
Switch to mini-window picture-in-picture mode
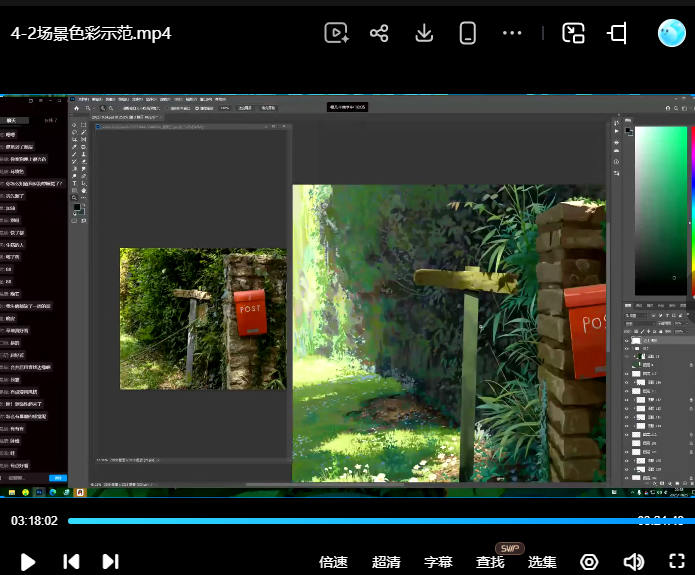573,33
